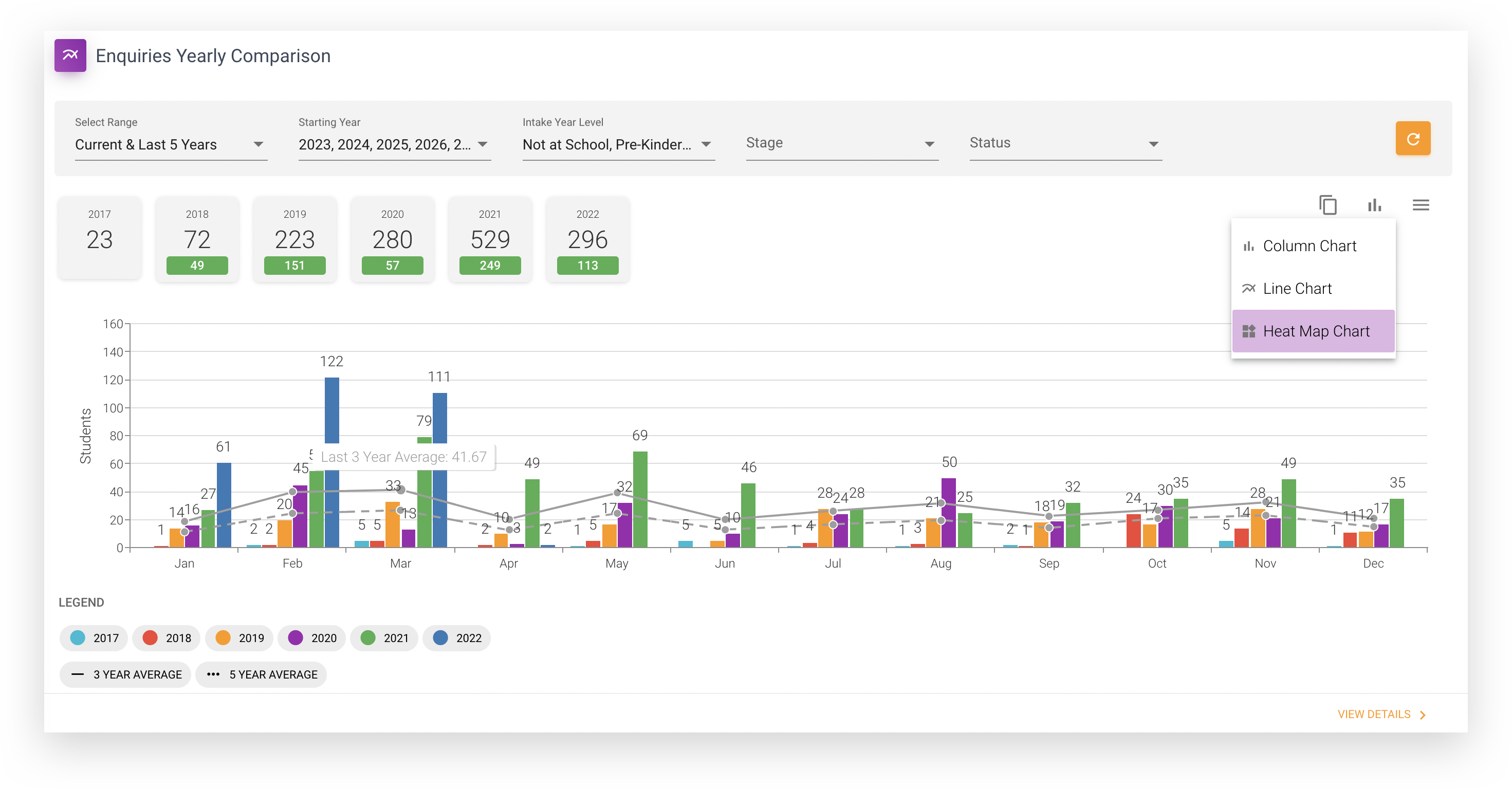This screenshot has height=790, width=1512.
Task: Expand the Starting Year dropdown
Action: [392, 144]
